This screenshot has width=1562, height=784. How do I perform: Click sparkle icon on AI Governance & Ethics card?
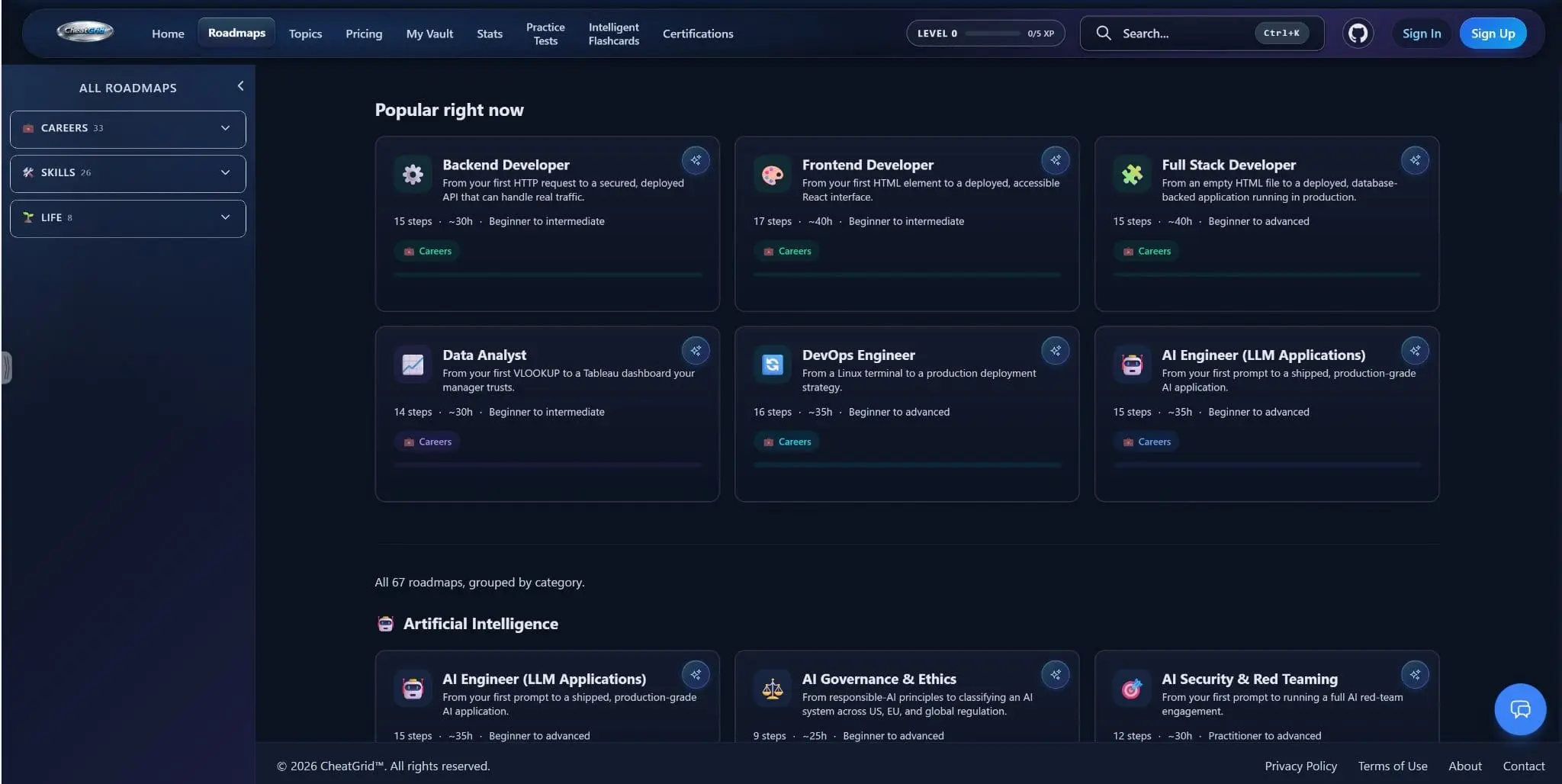[1055, 675]
